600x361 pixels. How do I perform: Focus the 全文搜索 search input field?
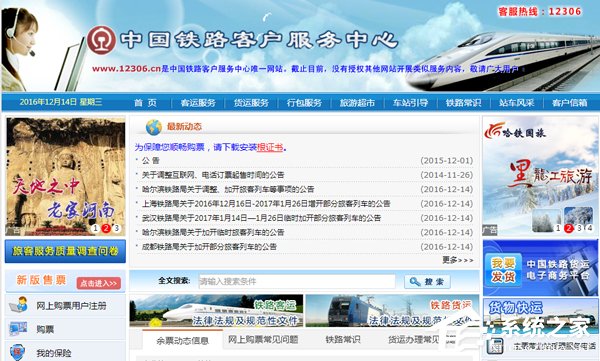tap(297, 282)
